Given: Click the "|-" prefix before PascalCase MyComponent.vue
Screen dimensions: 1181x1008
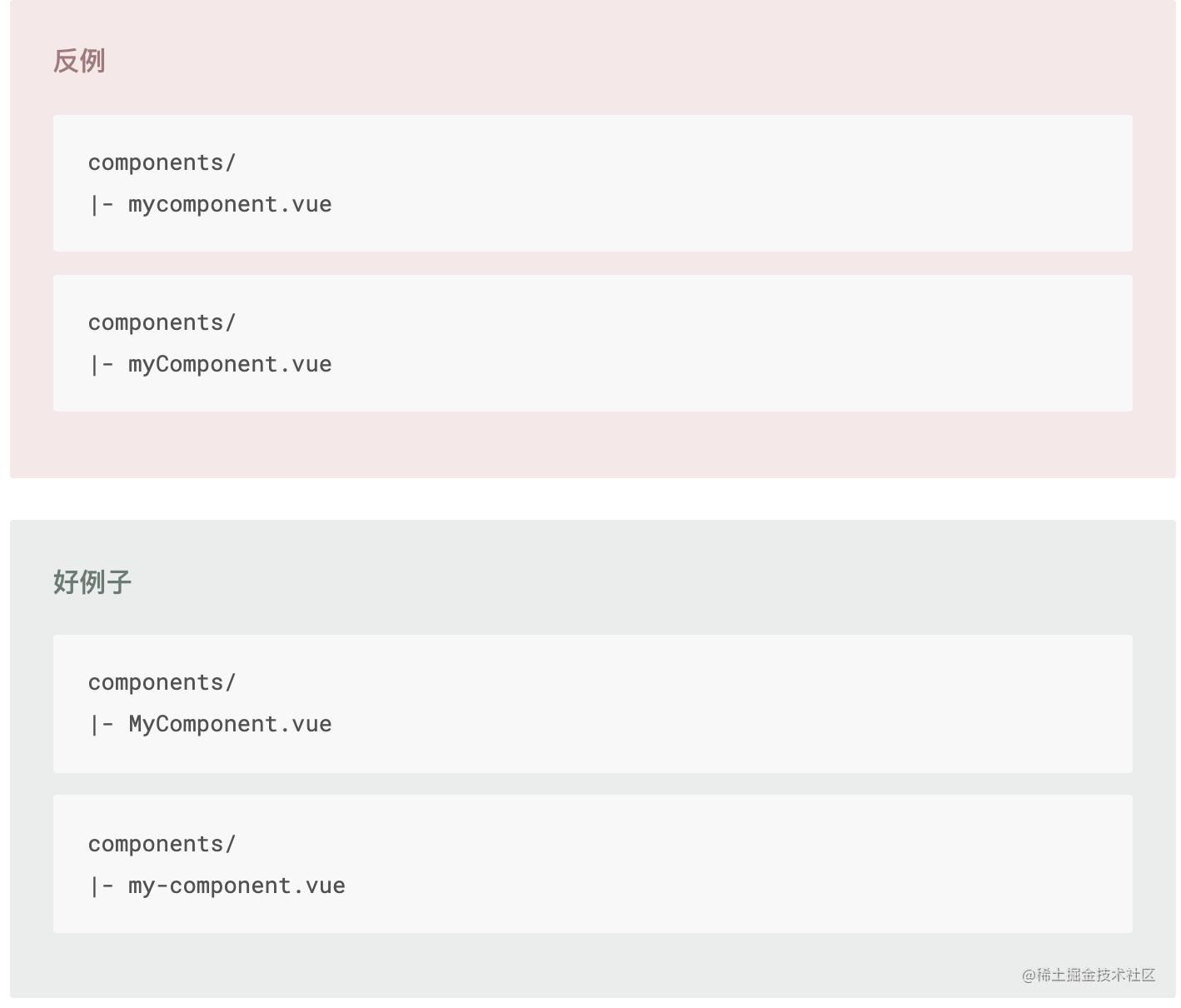Looking at the screenshot, I should coord(101,724).
